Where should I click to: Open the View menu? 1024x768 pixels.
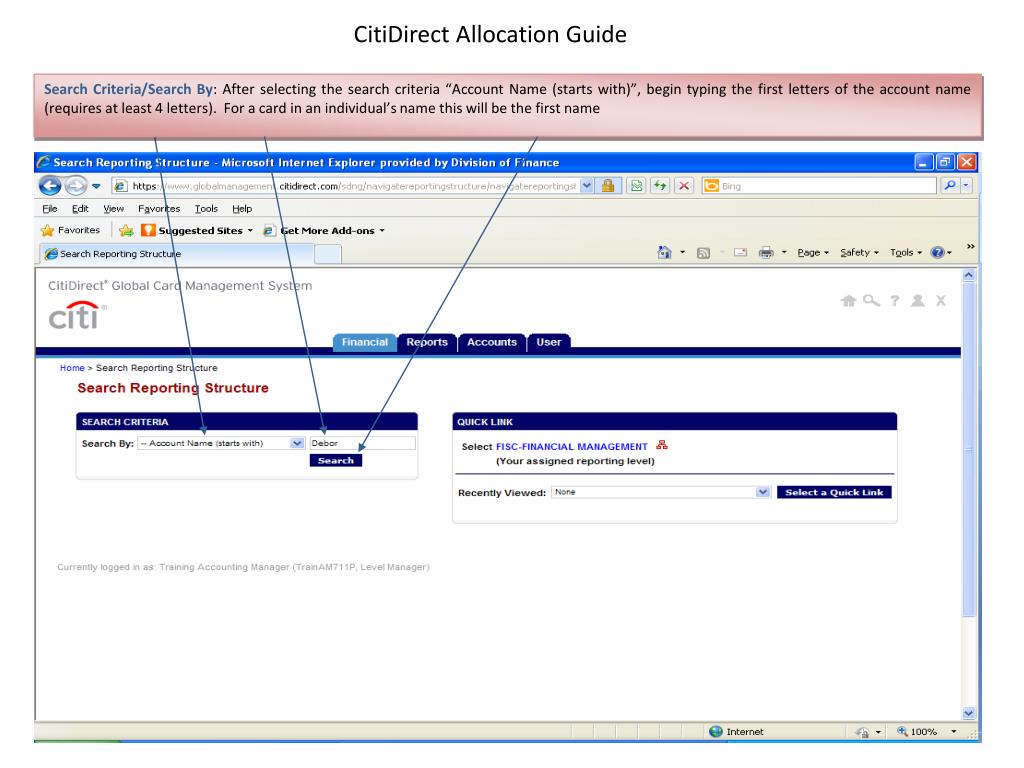click(x=113, y=209)
